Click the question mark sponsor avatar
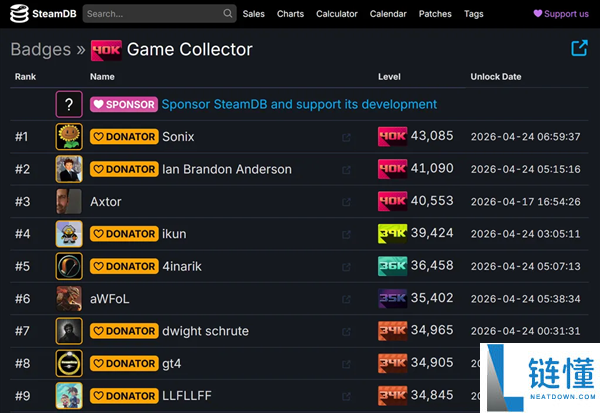This screenshot has height=413, width=600. tap(69, 104)
